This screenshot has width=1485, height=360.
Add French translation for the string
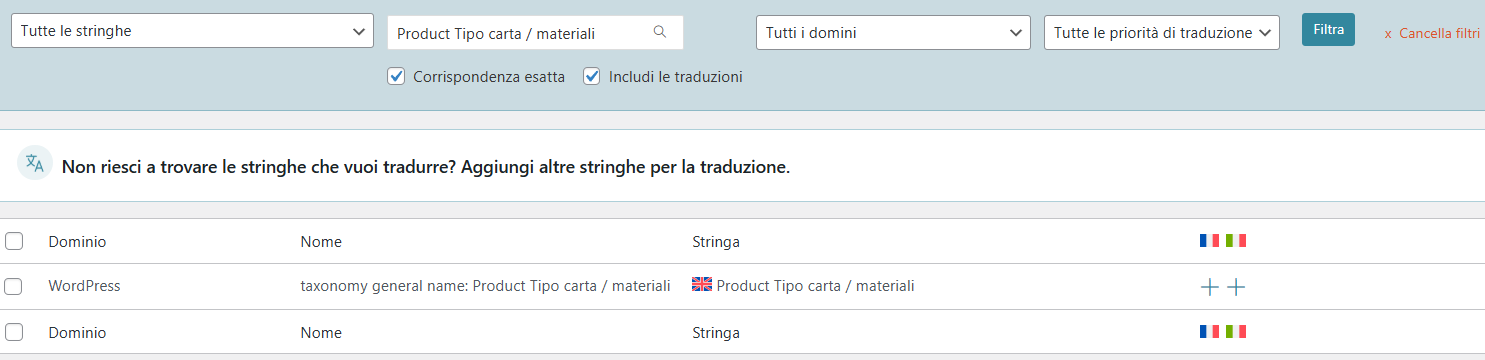click(1209, 288)
